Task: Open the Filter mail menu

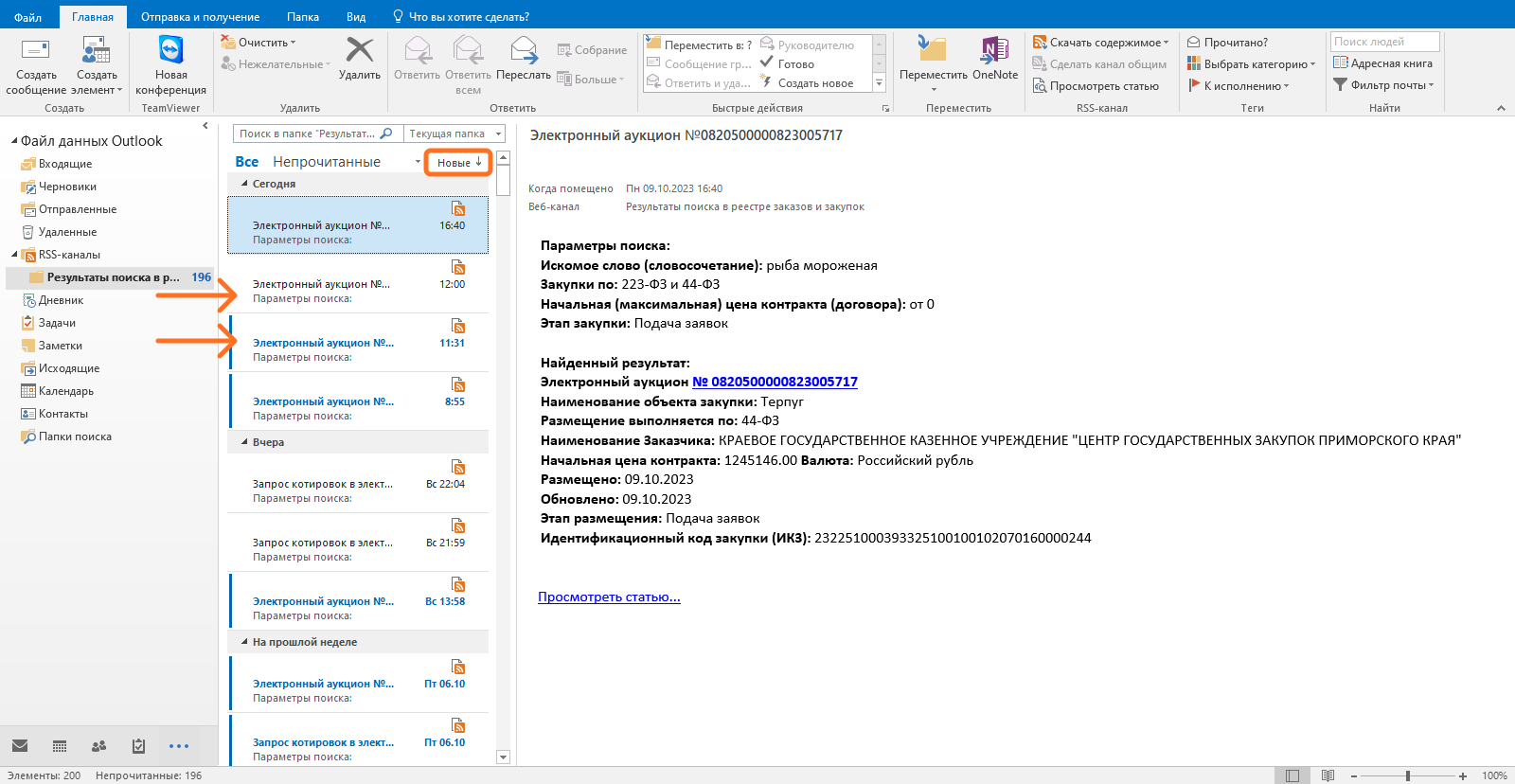Action: pyautogui.click(x=1383, y=85)
